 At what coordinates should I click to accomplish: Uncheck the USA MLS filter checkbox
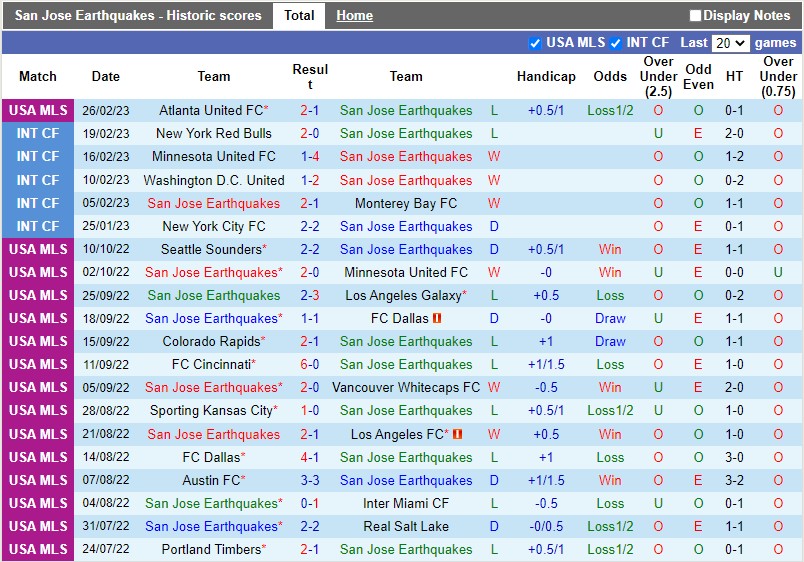[x=535, y=43]
